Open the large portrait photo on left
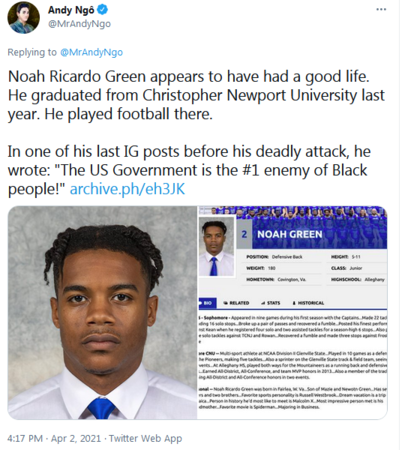 102,313
